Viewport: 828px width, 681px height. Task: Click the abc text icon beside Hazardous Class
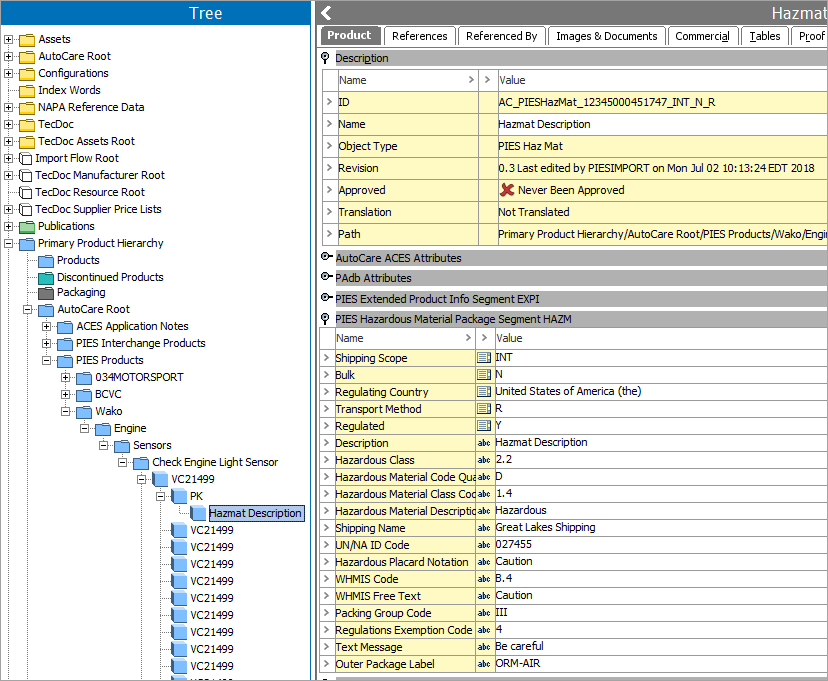point(484,460)
